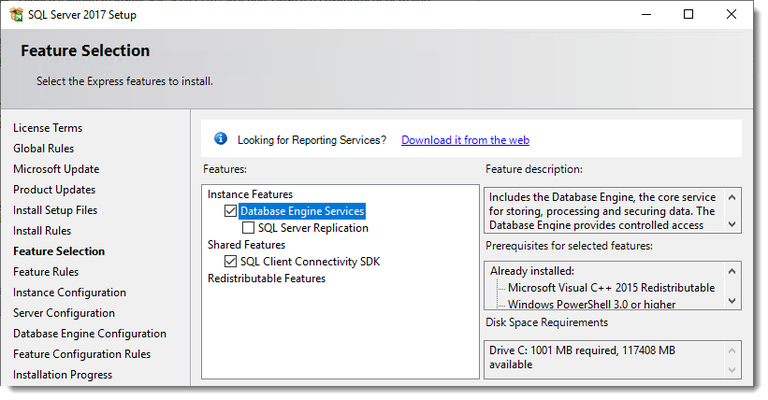Go to Instance Configuration step
The height and width of the screenshot is (400, 768).
[70, 292]
